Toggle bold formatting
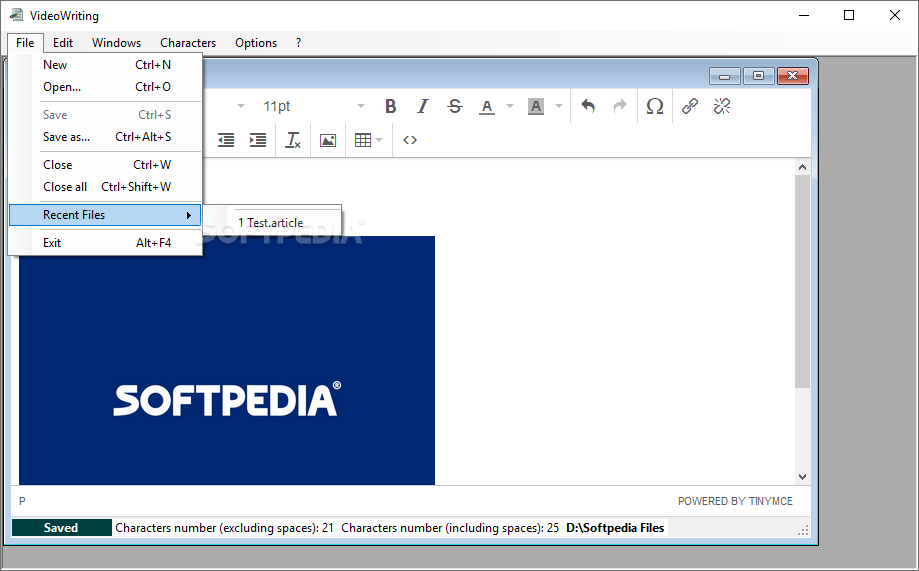The height and width of the screenshot is (571, 919). [390, 106]
